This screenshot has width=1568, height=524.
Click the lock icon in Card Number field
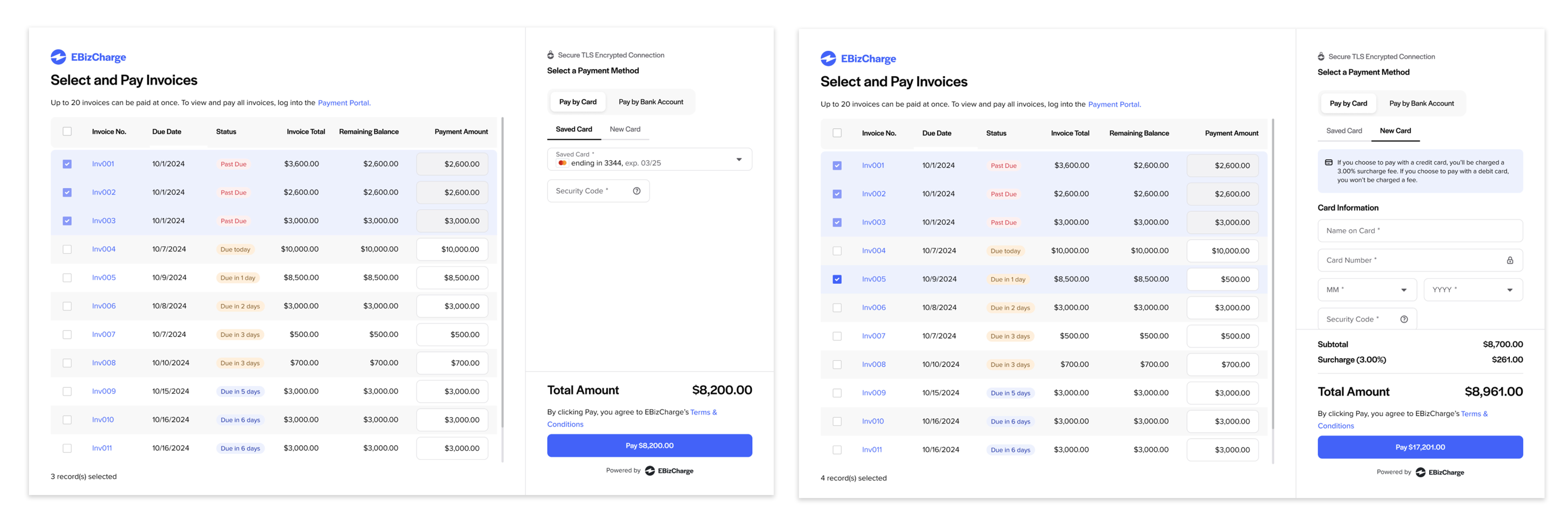1510,260
